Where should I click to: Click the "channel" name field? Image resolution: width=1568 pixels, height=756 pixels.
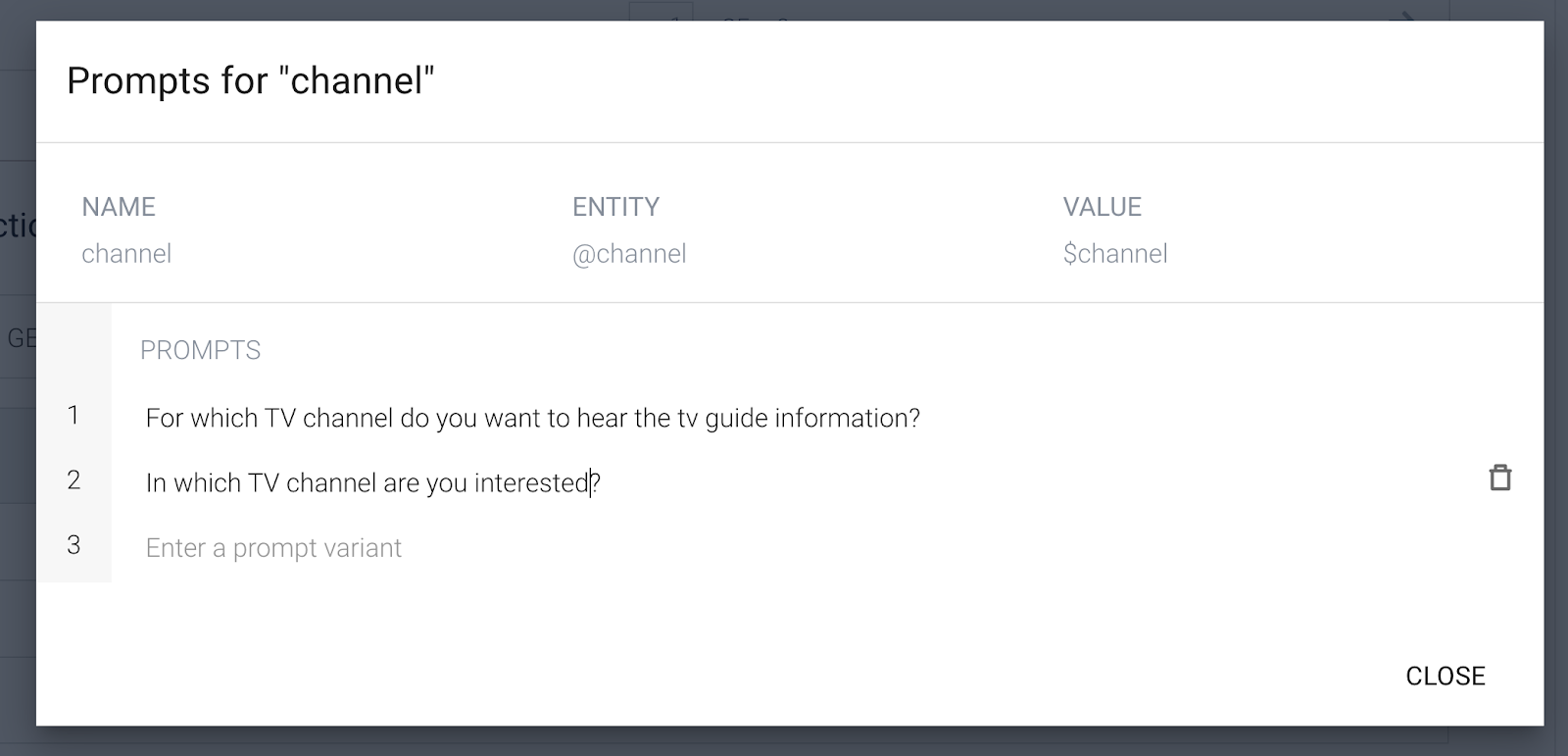click(x=126, y=253)
